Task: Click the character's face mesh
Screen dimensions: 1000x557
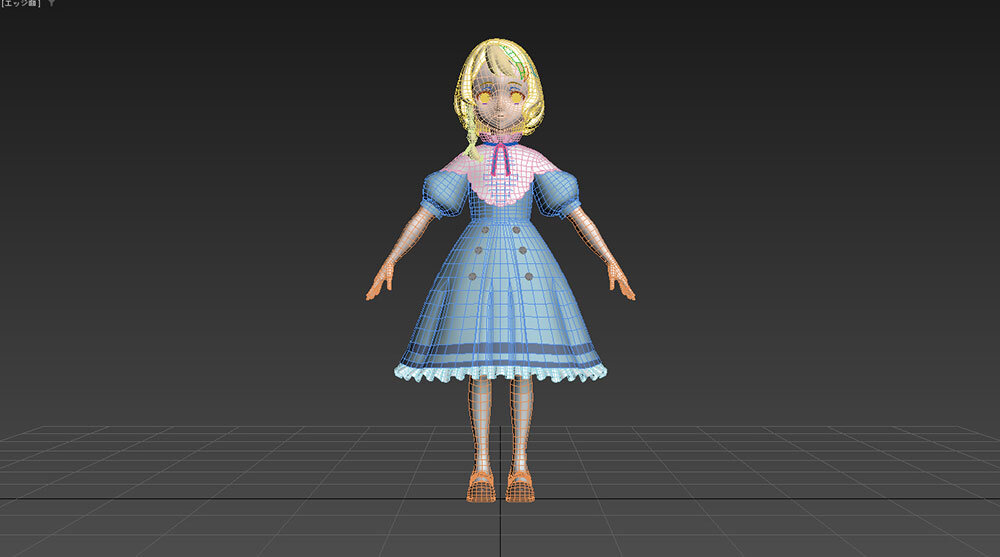Action: [500, 112]
